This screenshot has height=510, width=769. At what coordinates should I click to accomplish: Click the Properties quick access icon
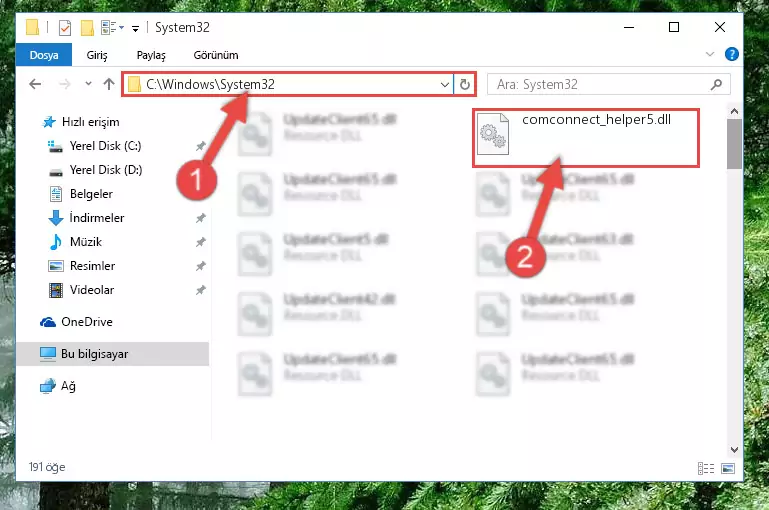pyautogui.click(x=65, y=28)
